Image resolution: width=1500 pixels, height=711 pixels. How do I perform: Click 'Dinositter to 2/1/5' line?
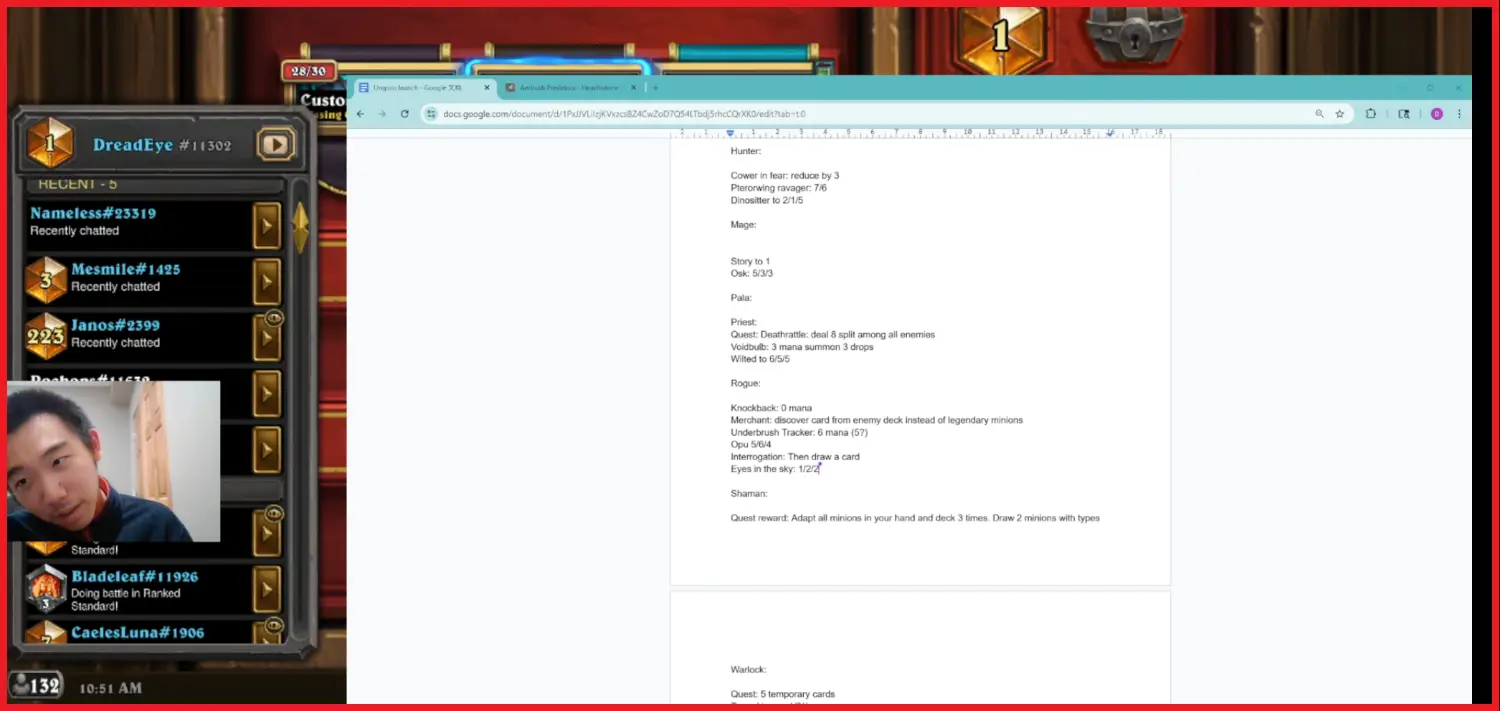coord(767,200)
